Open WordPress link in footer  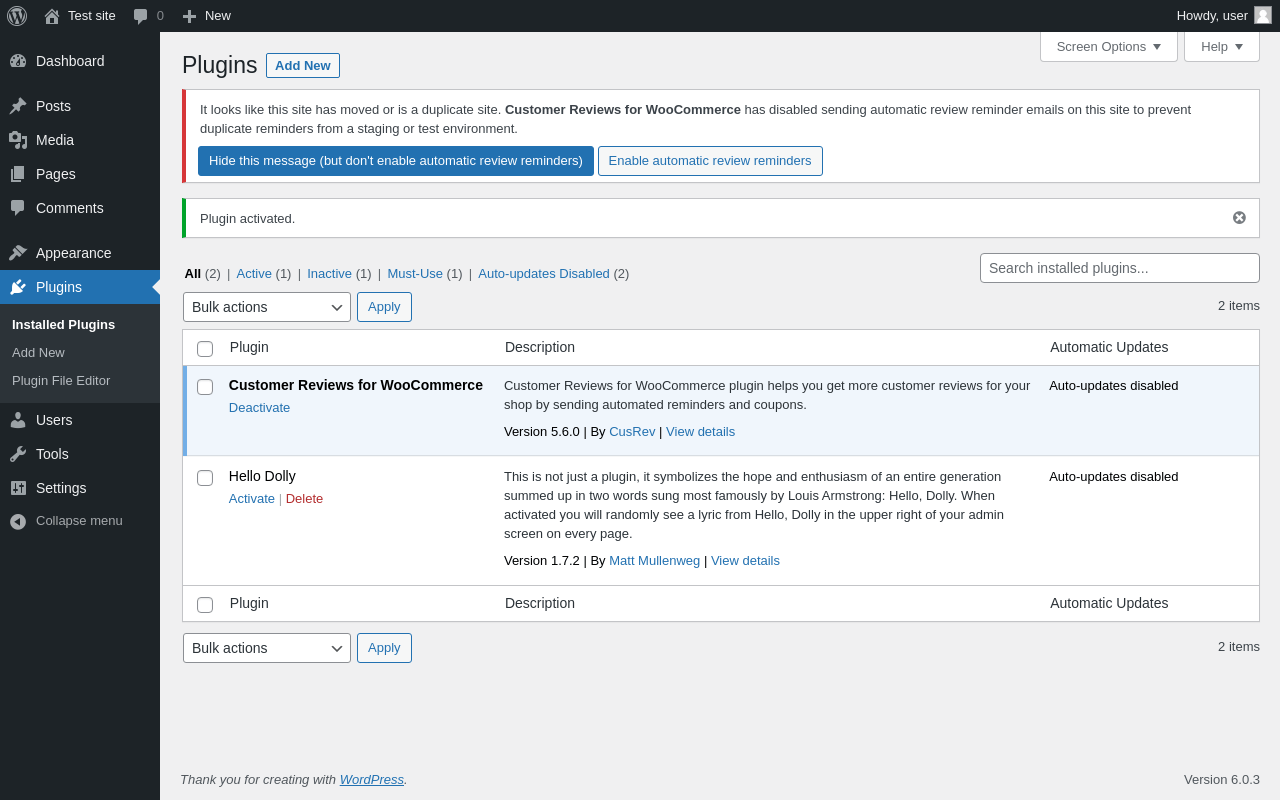[x=372, y=780]
